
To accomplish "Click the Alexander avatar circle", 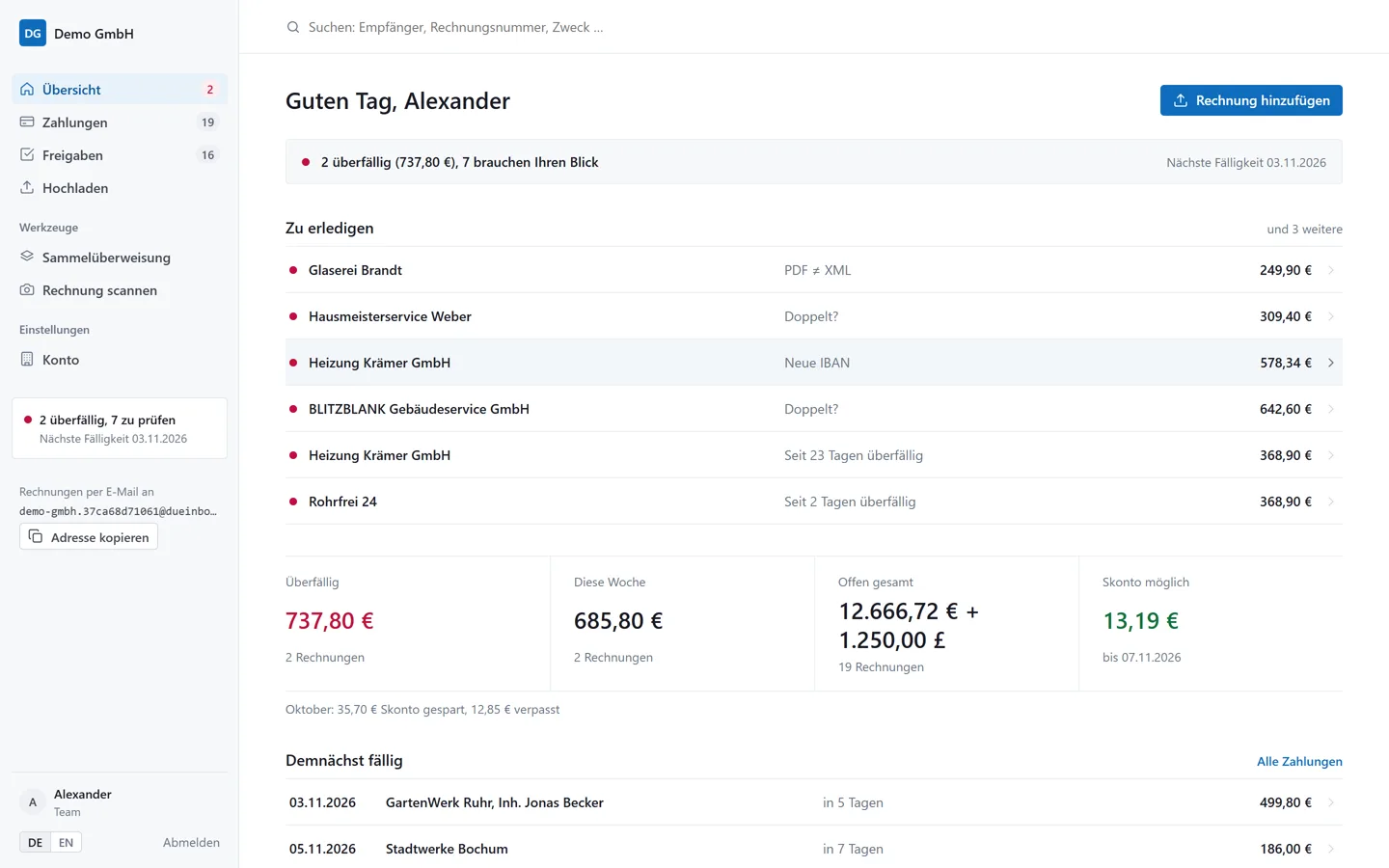I will pyautogui.click(x=33, y=802).
